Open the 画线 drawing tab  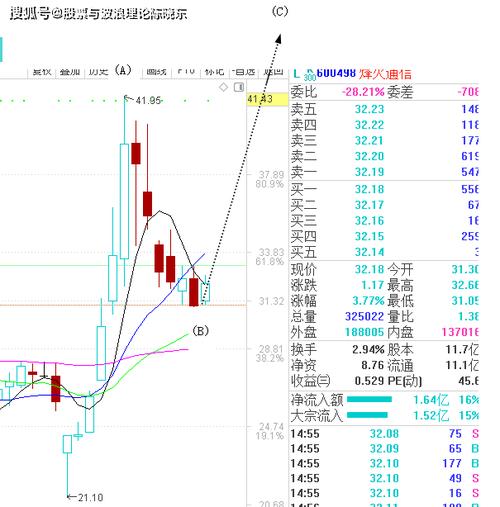coord(157,72)
